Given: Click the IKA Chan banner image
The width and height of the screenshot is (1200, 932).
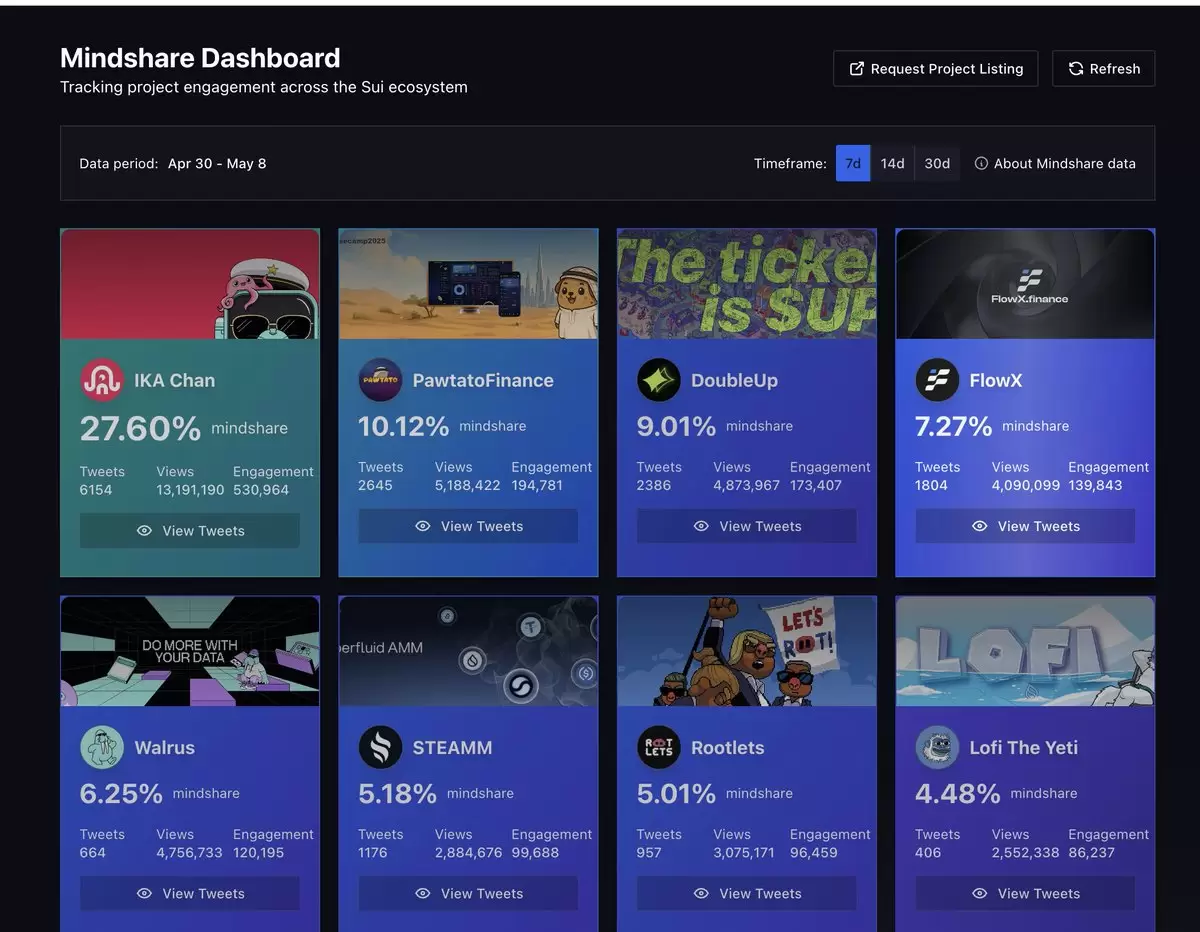Looking at the screenshot, I should tap(190, 284).
